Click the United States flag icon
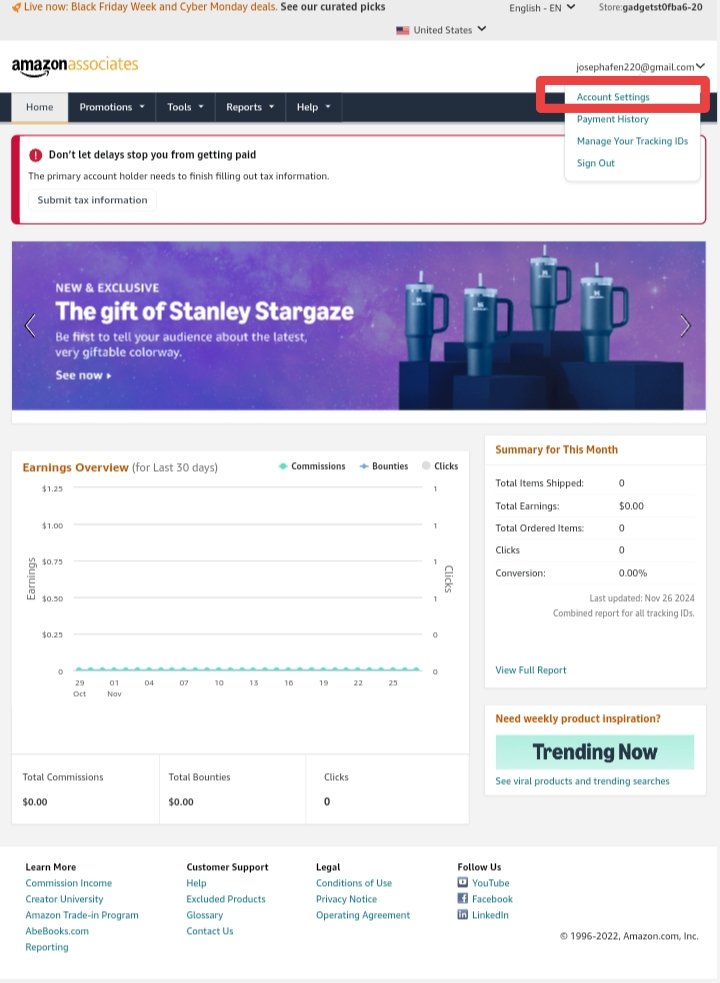The width and height of the screenshot is (720, 983). pos(403,30)
